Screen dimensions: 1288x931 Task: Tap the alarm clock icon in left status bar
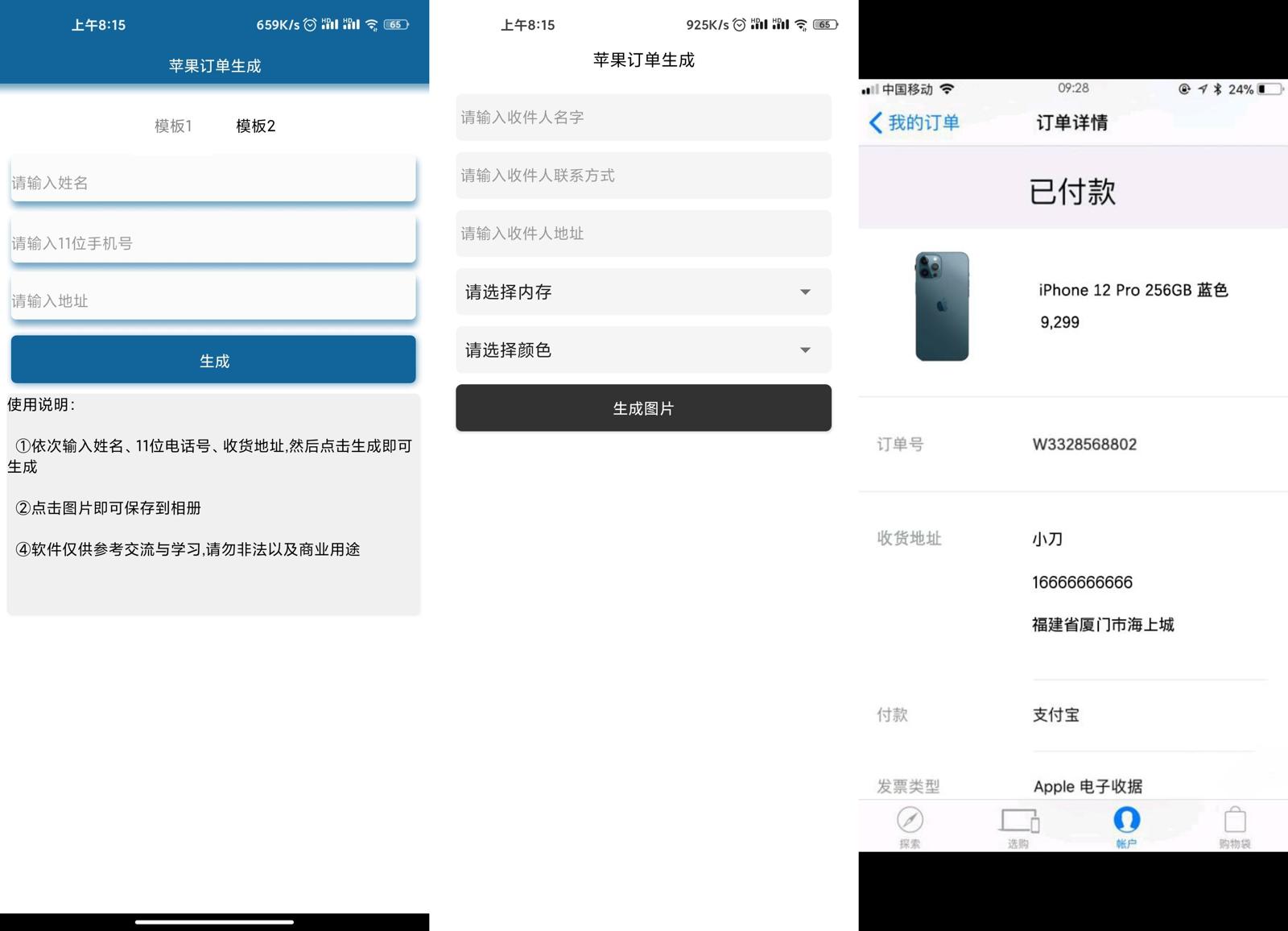tap(310, 25)
